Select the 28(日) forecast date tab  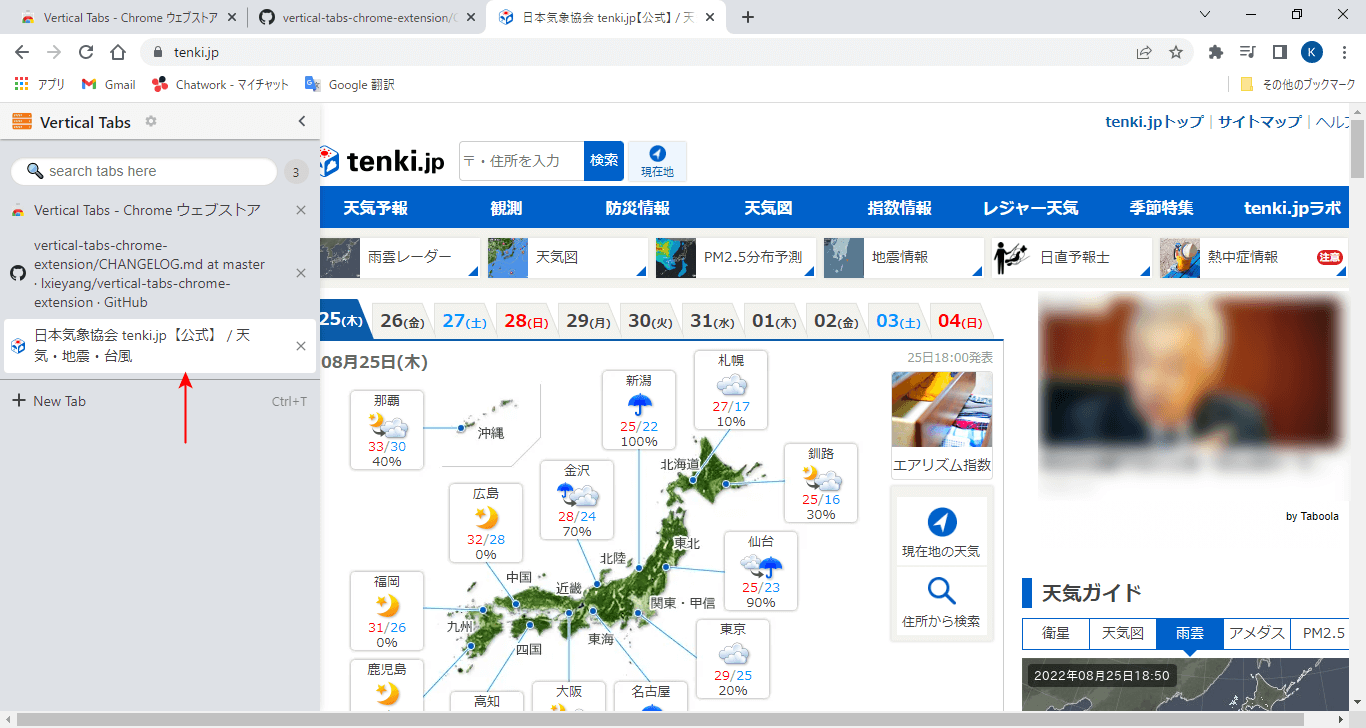click(527, 321)
